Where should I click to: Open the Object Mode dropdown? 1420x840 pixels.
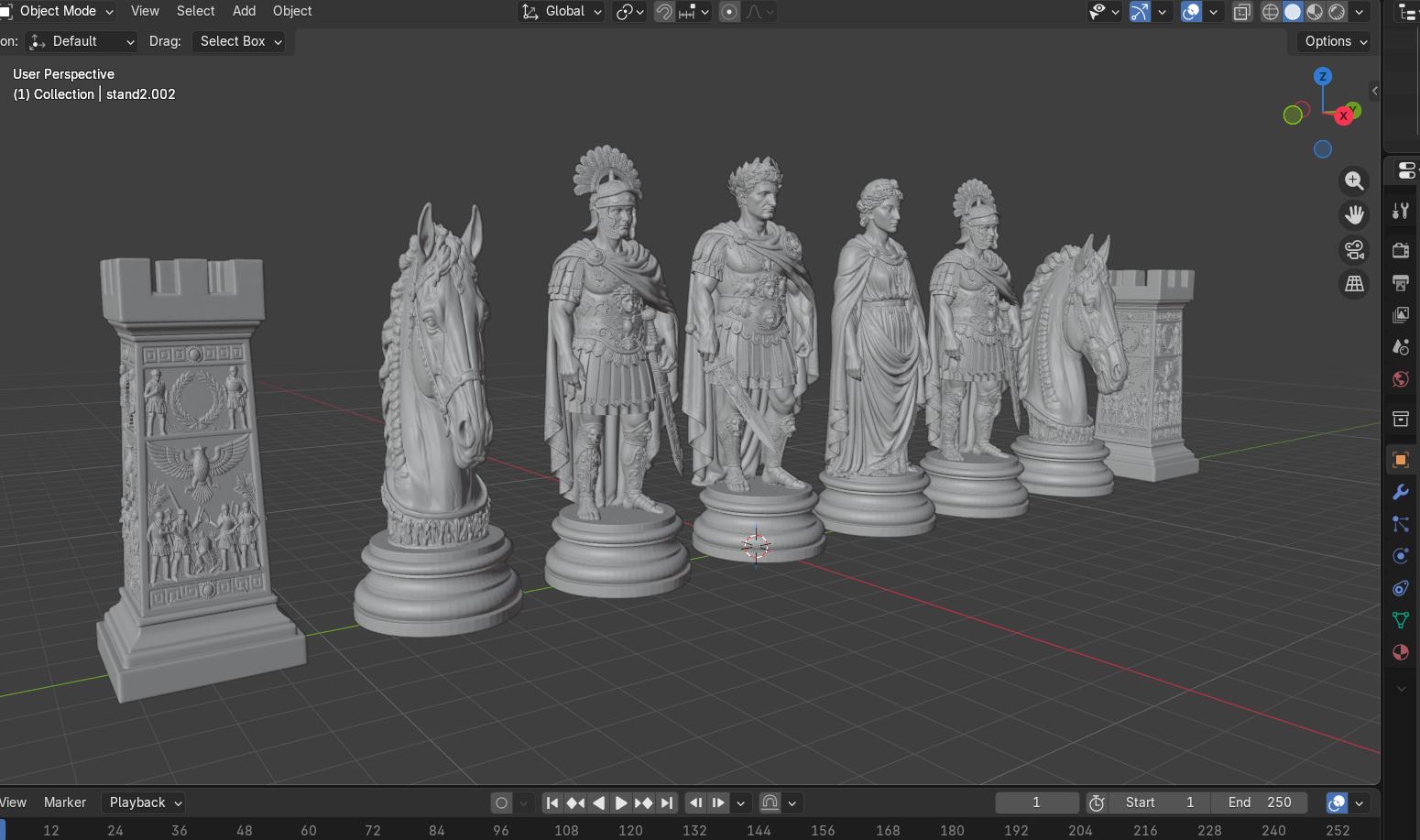pyautogui.click(x=59, y=11)
